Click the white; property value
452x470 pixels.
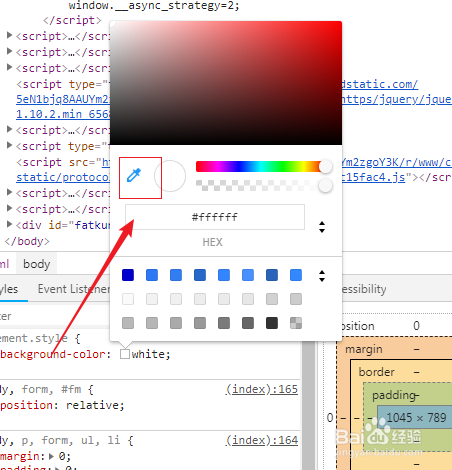pyautogui.click(x=151, y=354)
